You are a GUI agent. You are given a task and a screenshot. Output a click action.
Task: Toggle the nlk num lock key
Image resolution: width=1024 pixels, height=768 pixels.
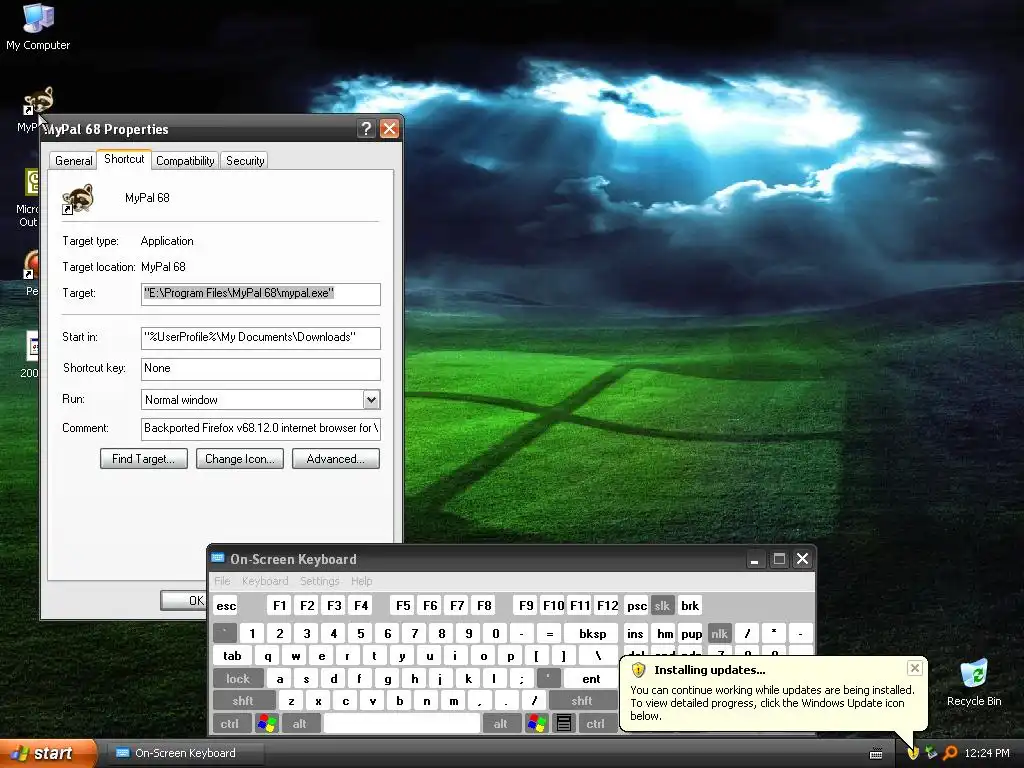pos(719,633)
